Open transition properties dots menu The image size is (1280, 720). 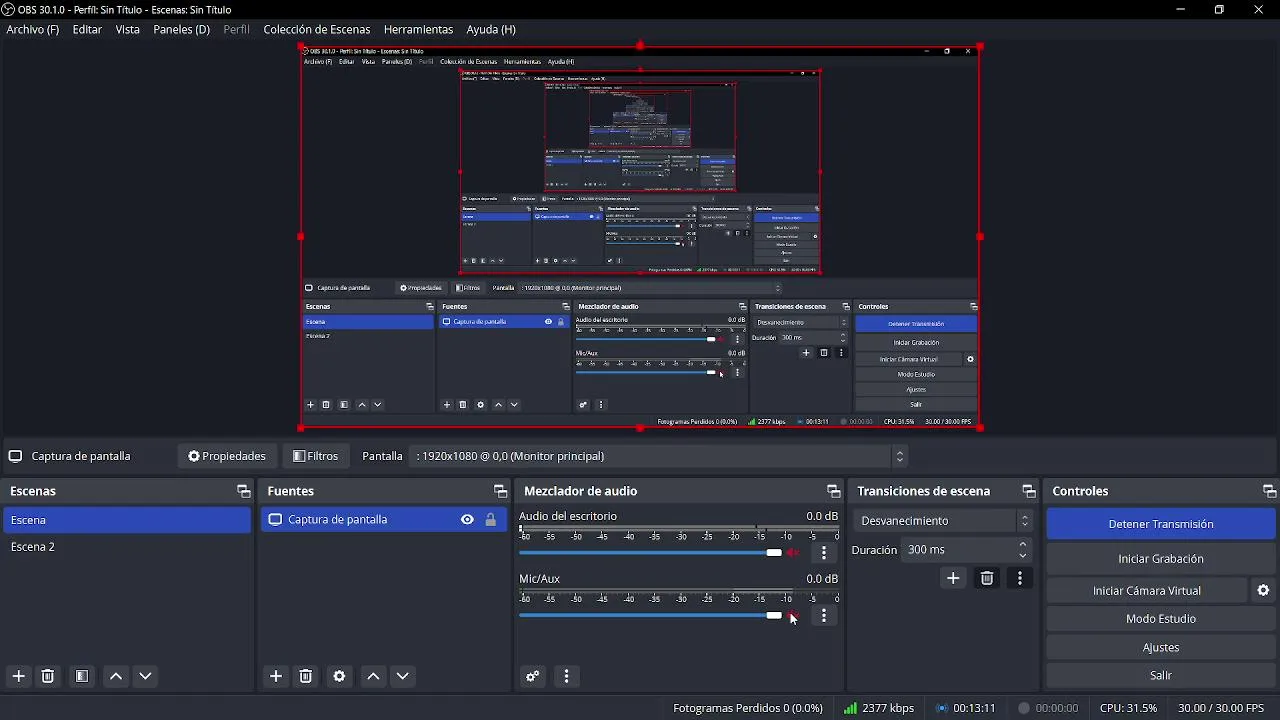pos(1020,578)
